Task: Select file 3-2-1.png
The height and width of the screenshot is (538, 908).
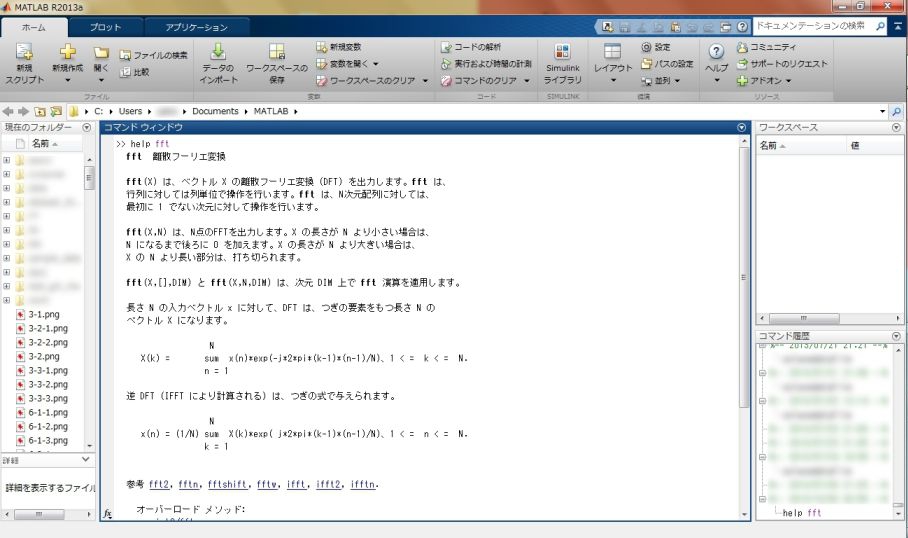Action: pyautogui.click(x=48, y=328)
